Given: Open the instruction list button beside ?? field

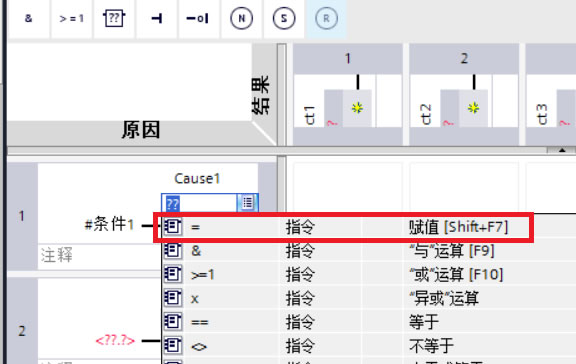Looking at the screenshot, I should [248, 202].
